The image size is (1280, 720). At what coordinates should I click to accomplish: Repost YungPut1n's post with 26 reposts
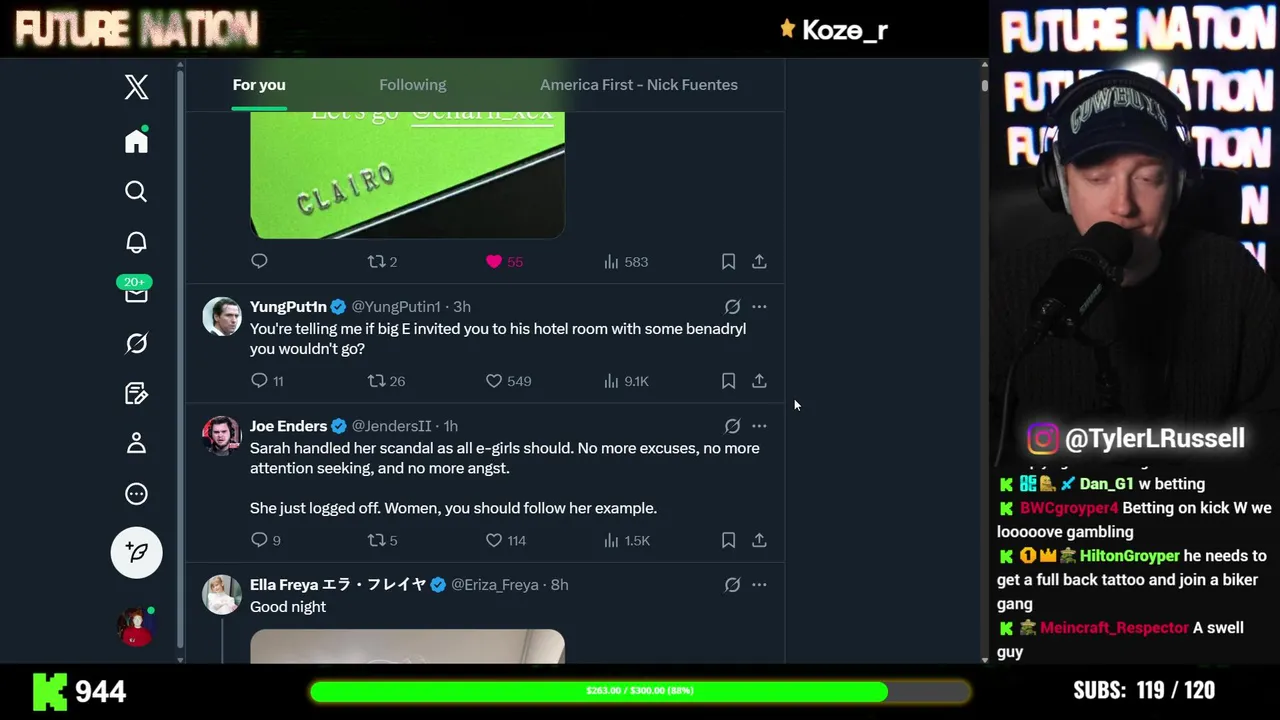tap(377, 381)
